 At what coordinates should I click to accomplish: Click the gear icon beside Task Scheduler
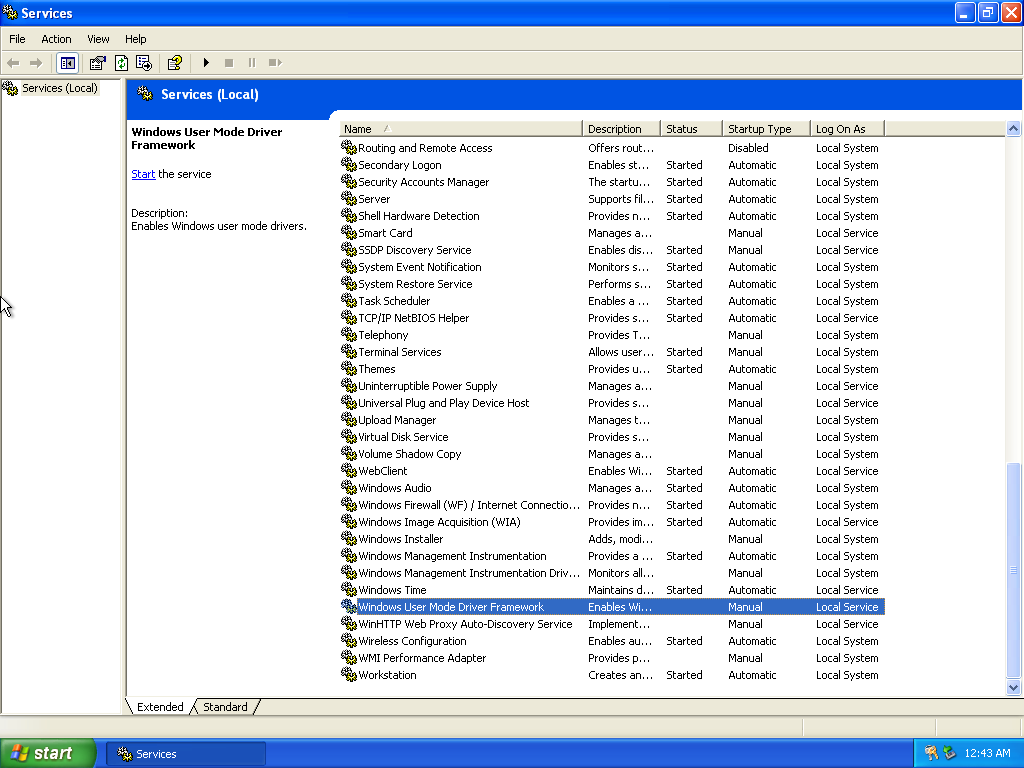[x=349, y=301]
